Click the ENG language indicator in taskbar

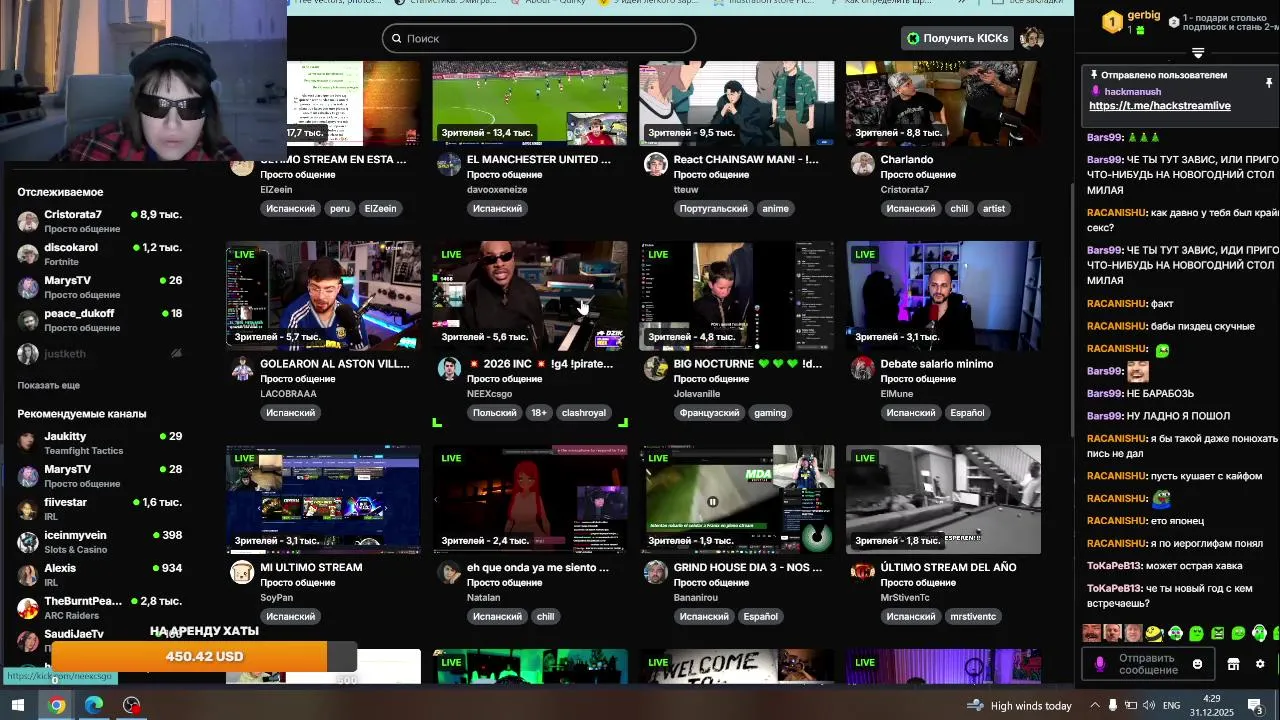coord(1171,705)
